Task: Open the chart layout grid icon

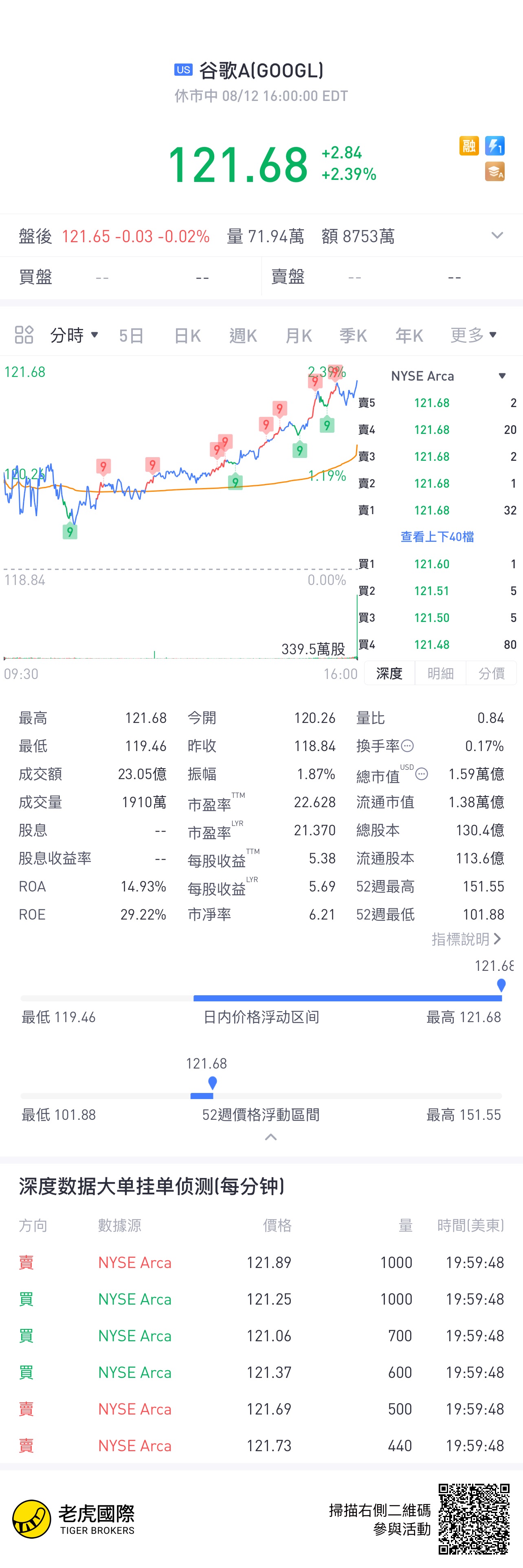Action: tap(24, 335)
